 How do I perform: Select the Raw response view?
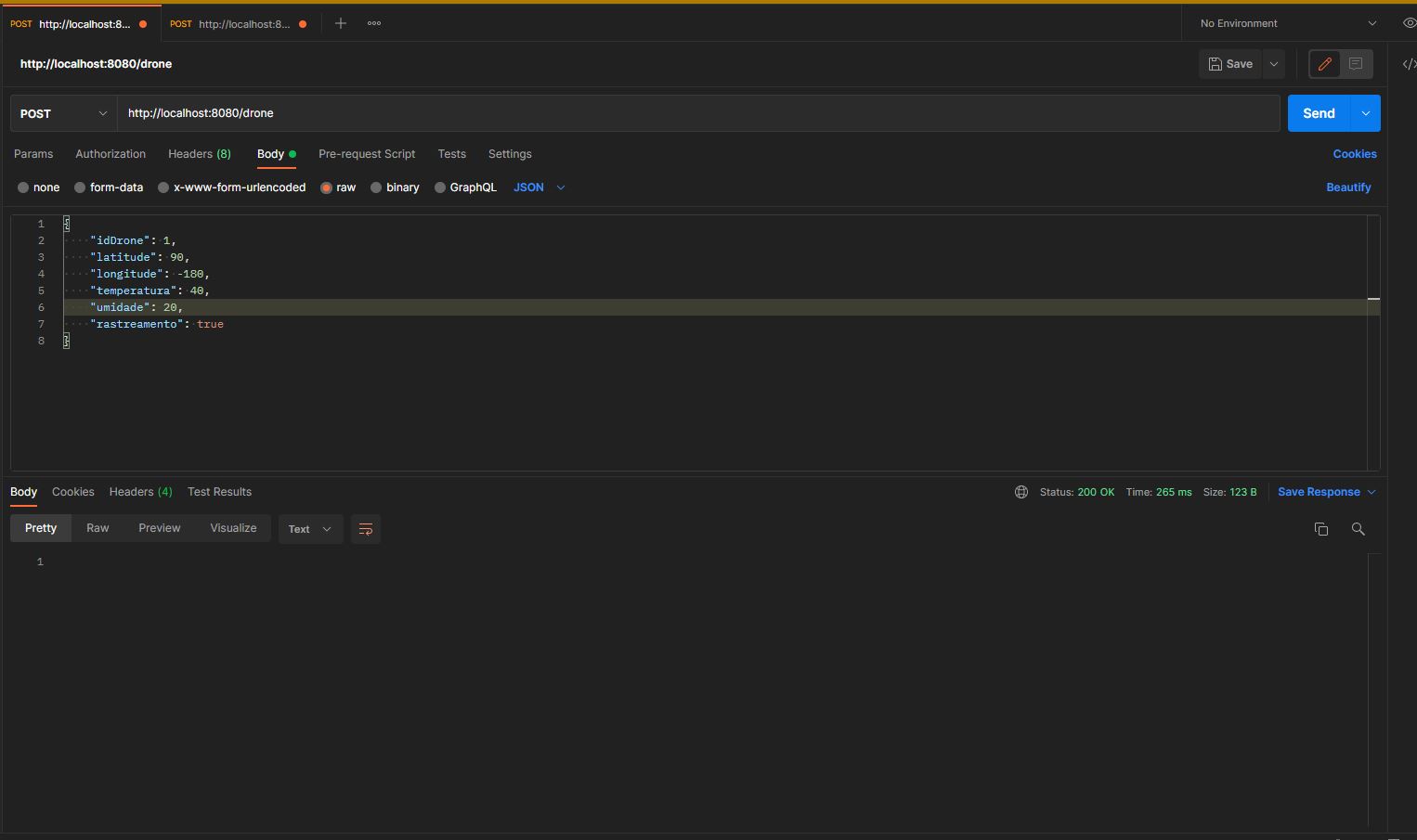pyautogui.click(x=97, y=528)
